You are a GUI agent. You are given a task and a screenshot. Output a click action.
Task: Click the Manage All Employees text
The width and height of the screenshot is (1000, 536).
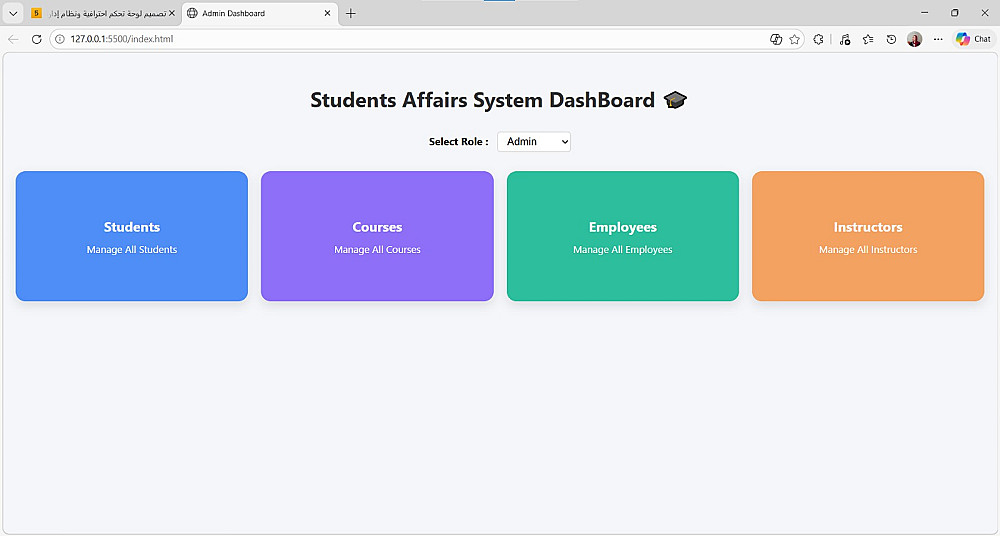623,249
